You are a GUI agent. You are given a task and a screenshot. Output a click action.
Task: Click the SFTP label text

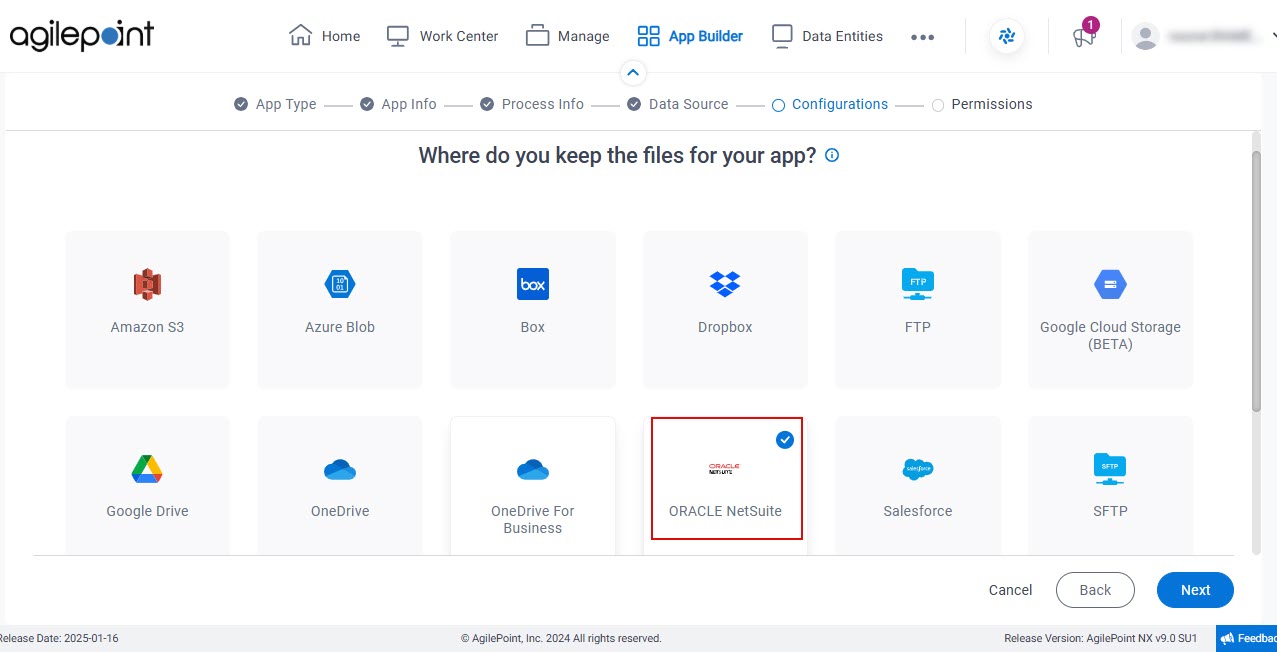tap(1110, 511)
